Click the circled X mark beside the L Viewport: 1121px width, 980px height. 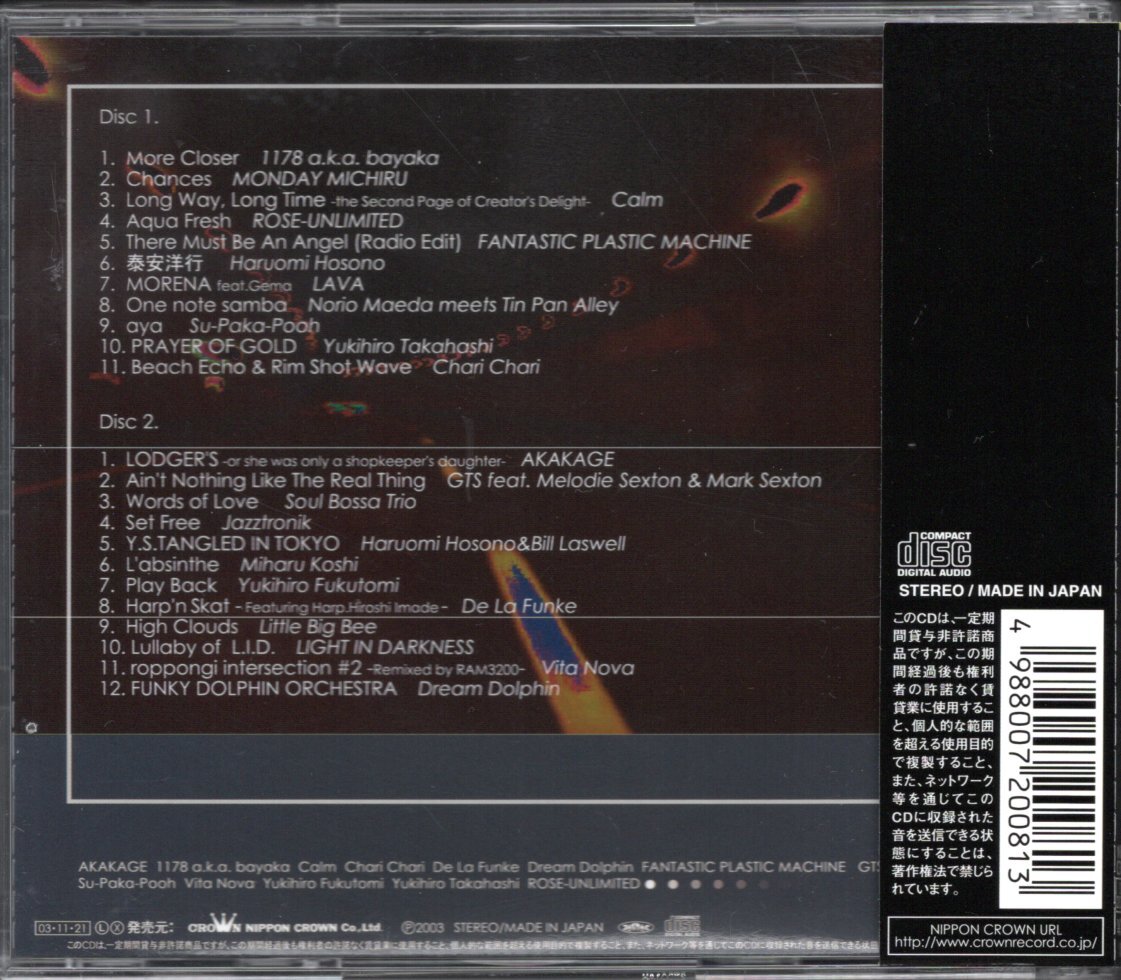point(116,927)
